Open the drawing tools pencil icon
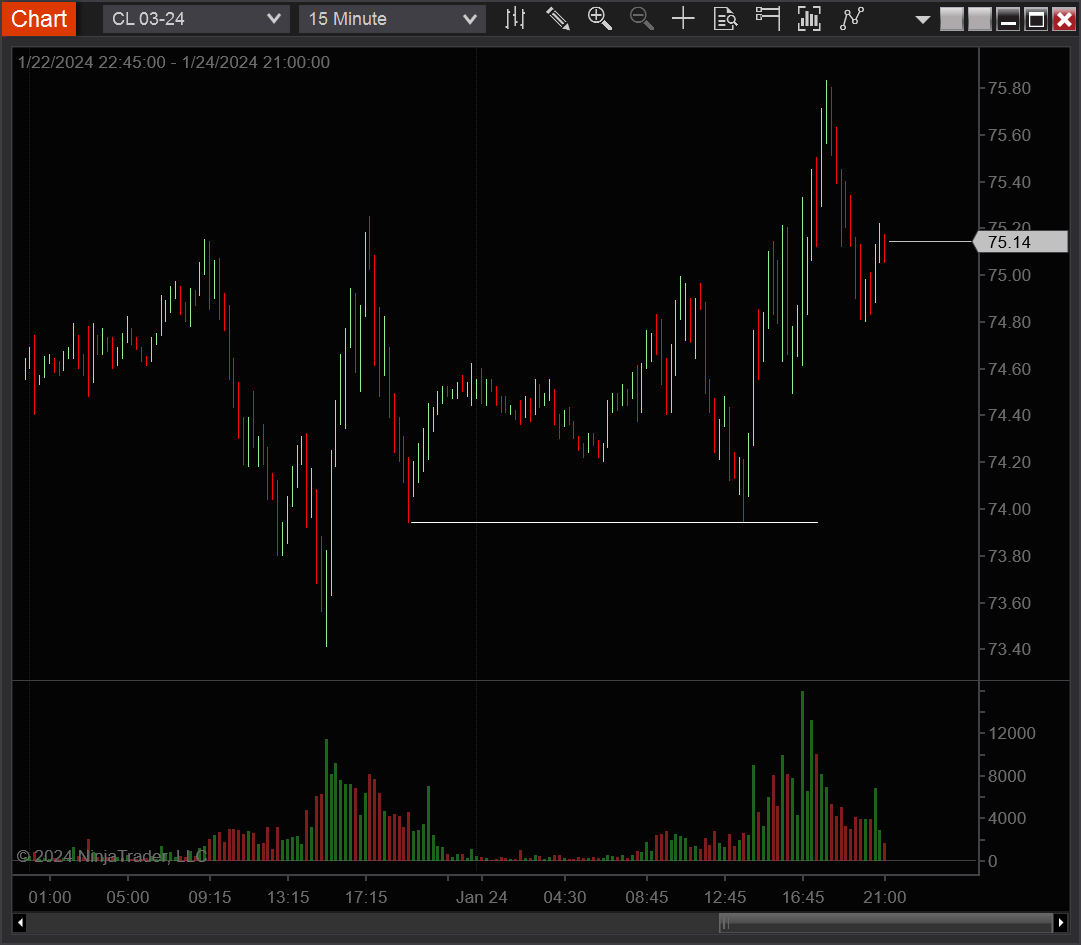This screenshot has width=1081, height=945. pos(558,19)
